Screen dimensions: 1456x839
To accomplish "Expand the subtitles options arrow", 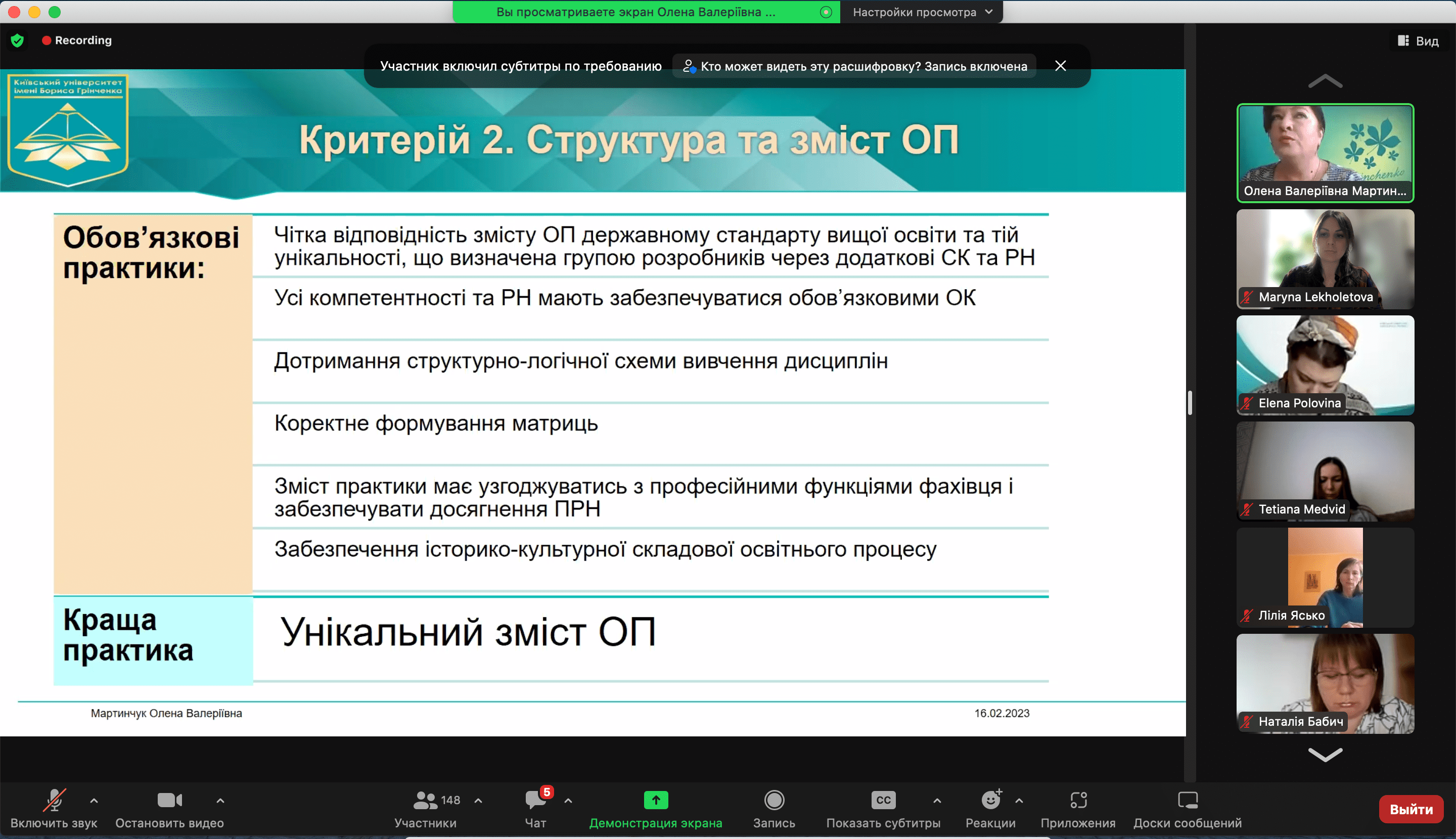I will (x=937, y=801).
